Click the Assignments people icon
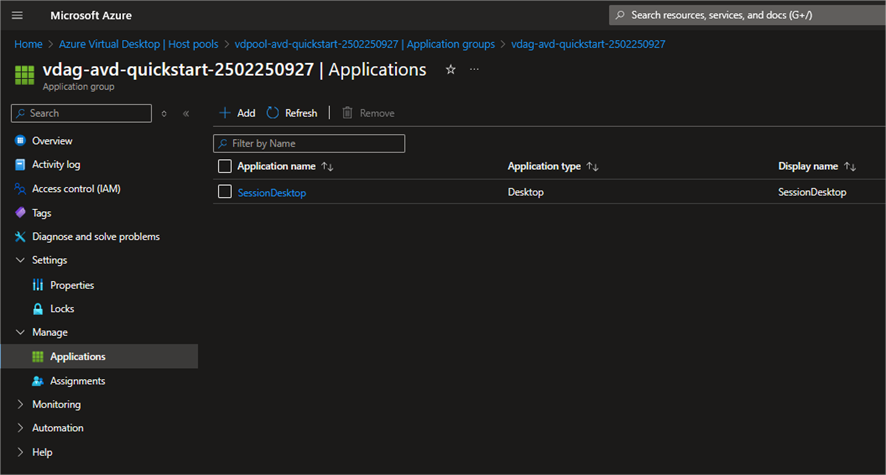 tap(38, 381)
